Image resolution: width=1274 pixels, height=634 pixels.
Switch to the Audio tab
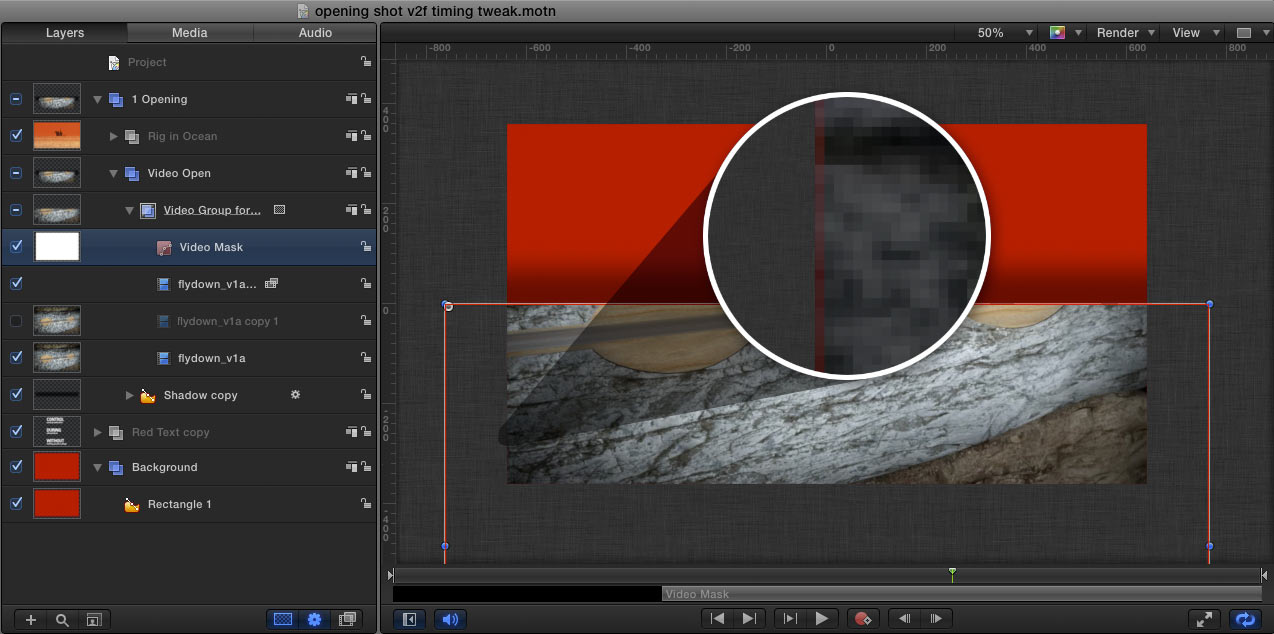pos(315,33)
